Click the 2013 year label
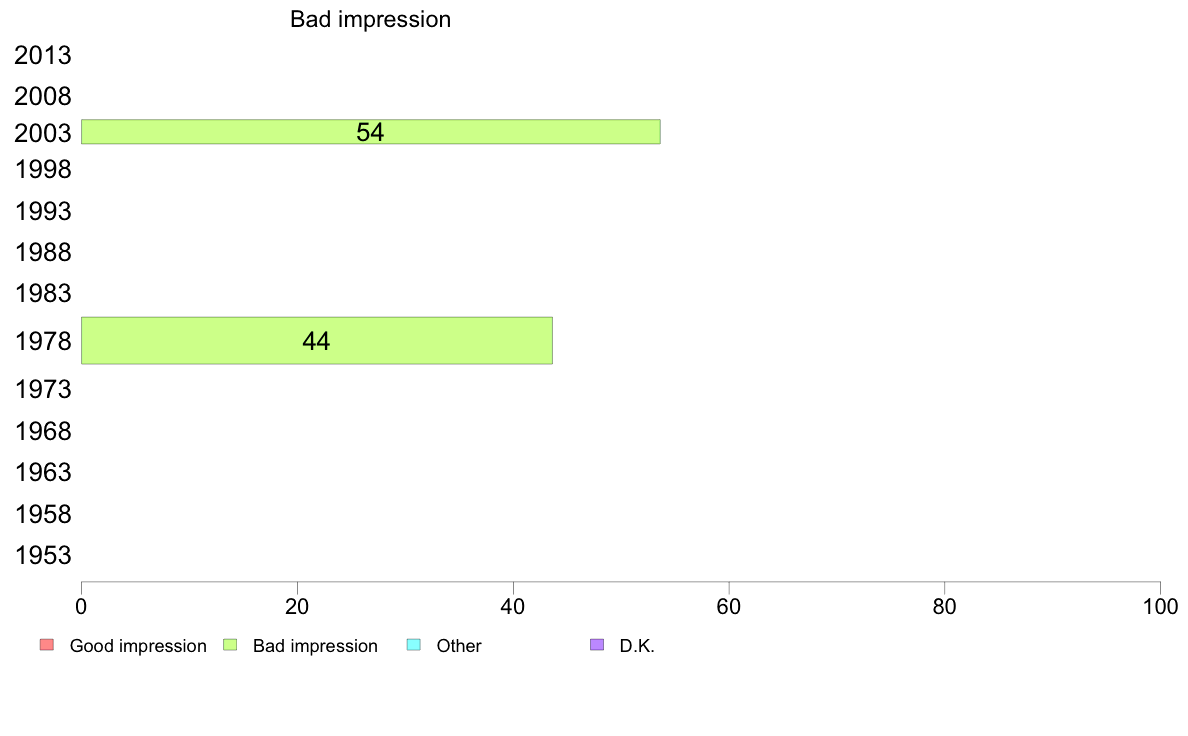This screenshot has height=736, width=1188. [42, 55]
